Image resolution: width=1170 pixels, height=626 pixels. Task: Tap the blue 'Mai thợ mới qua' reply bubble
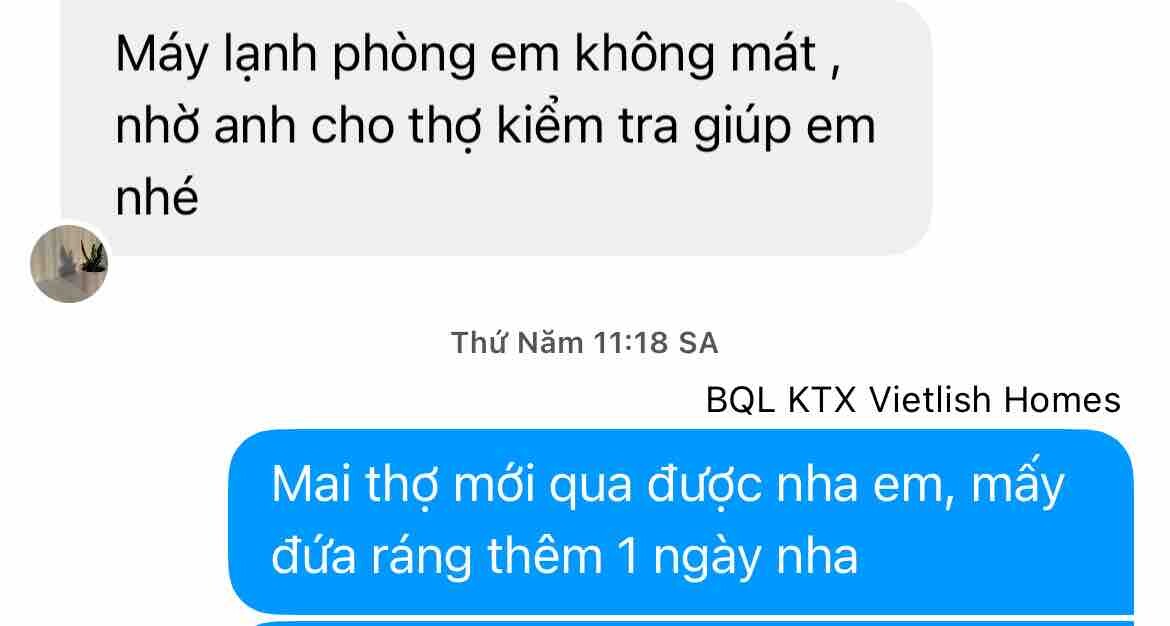pyautogui.click(x=681, y=521)
